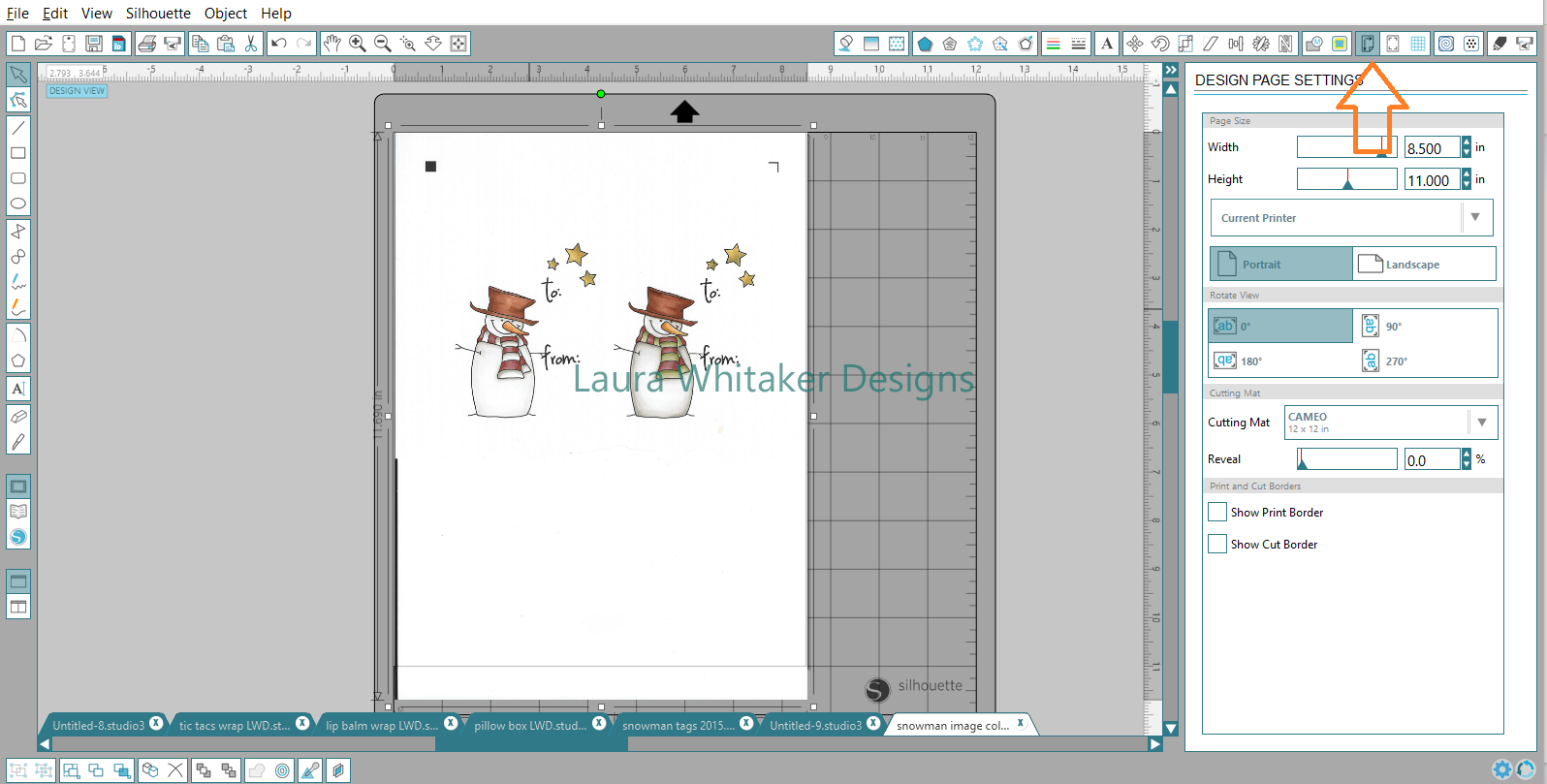This screenshot has height=784, width=1547.
Task: Click the Fit to Window icon
Action: click(458, 44)
